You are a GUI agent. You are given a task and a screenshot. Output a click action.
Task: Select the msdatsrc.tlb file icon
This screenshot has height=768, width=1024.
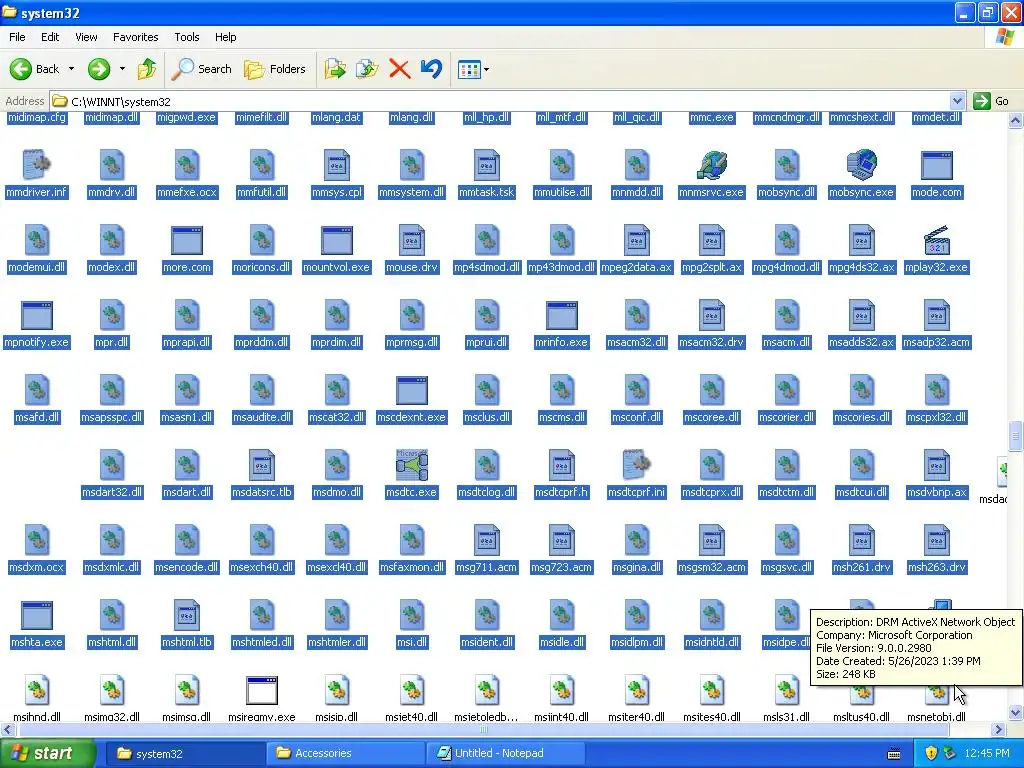click(x=262, y=464)
